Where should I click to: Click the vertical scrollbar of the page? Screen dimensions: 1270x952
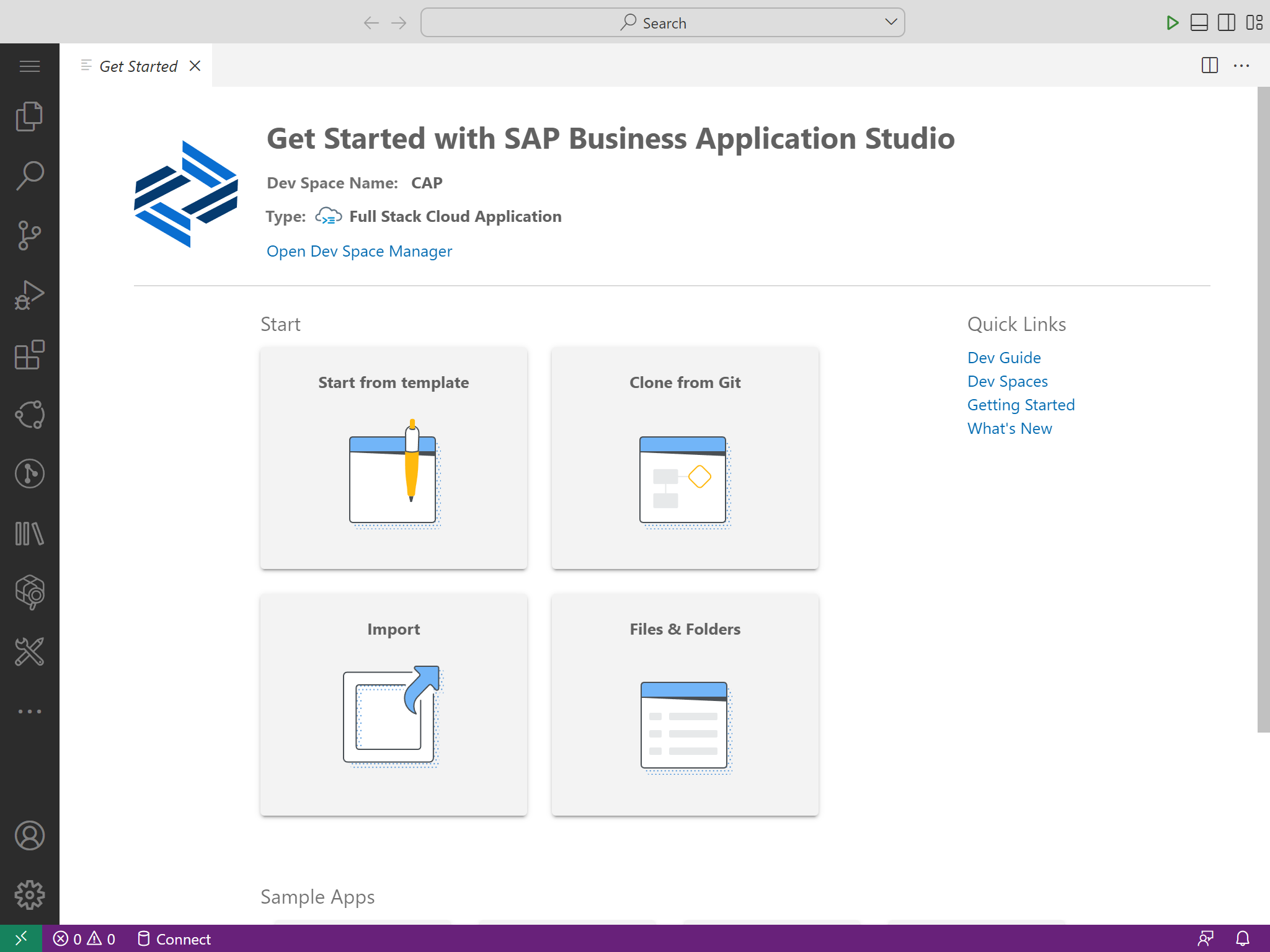[x=1263, y=409]
